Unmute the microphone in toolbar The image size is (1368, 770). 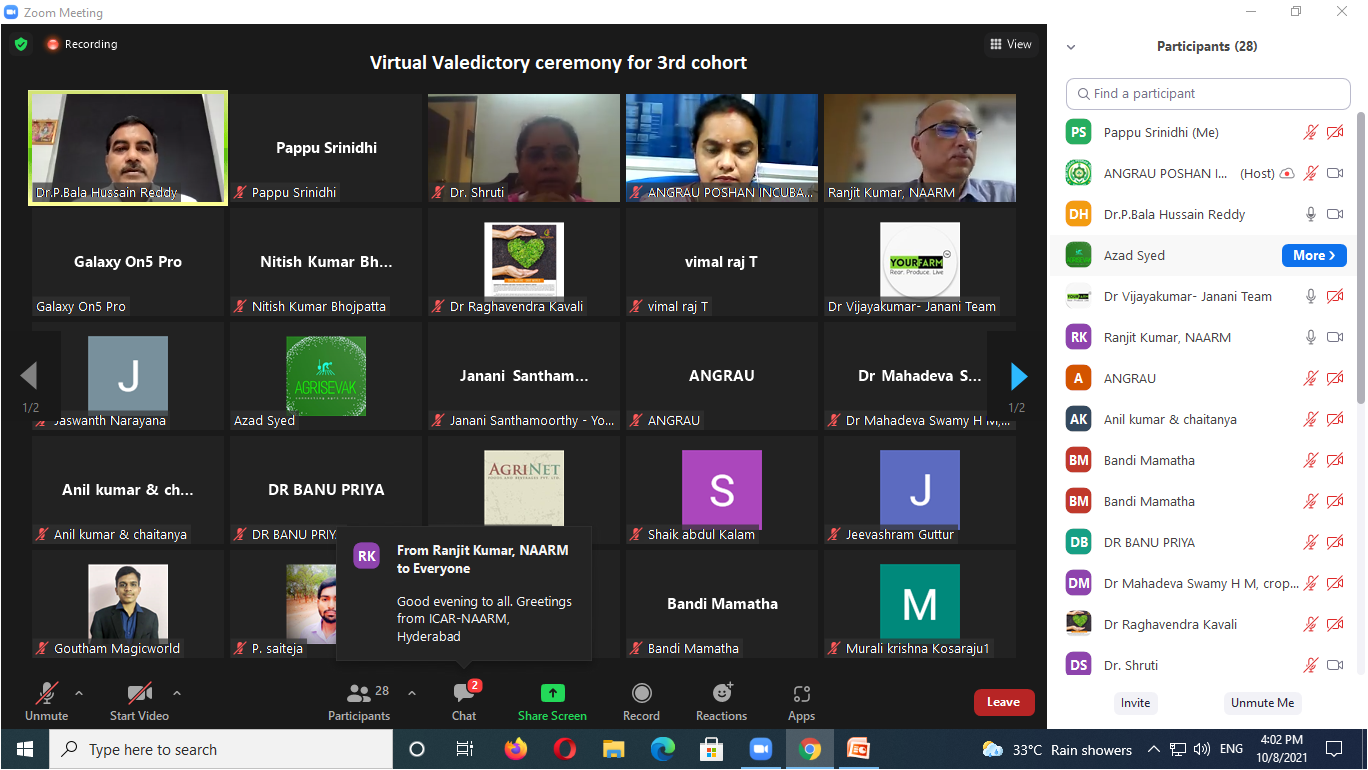coord(46,694)
